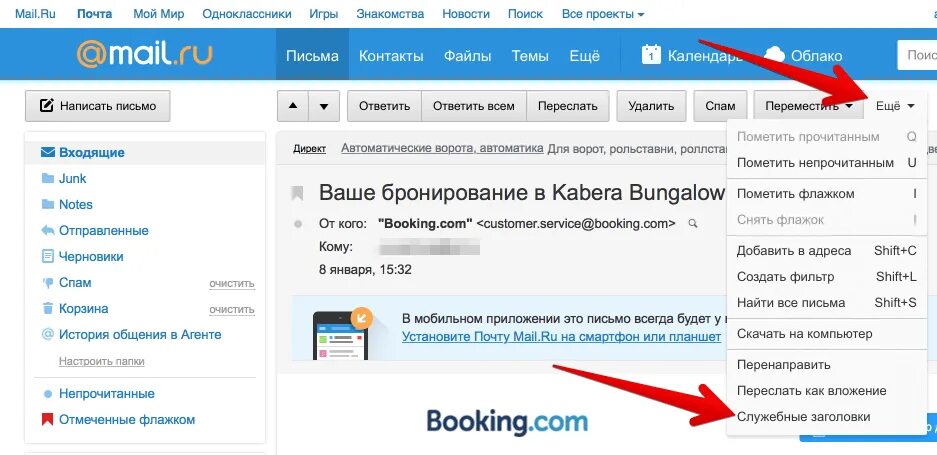Open the Ещё tab in the blue header
The width and height of the screenshot is (937, 455).
pos(584,56)
